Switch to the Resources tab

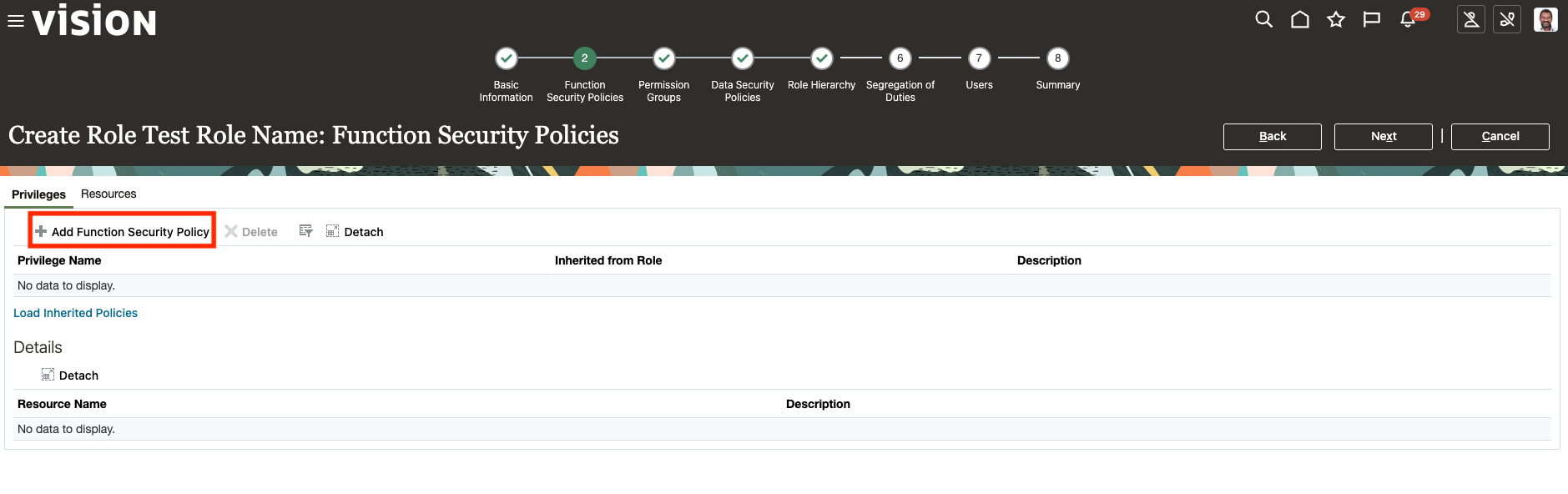point(108,194)
